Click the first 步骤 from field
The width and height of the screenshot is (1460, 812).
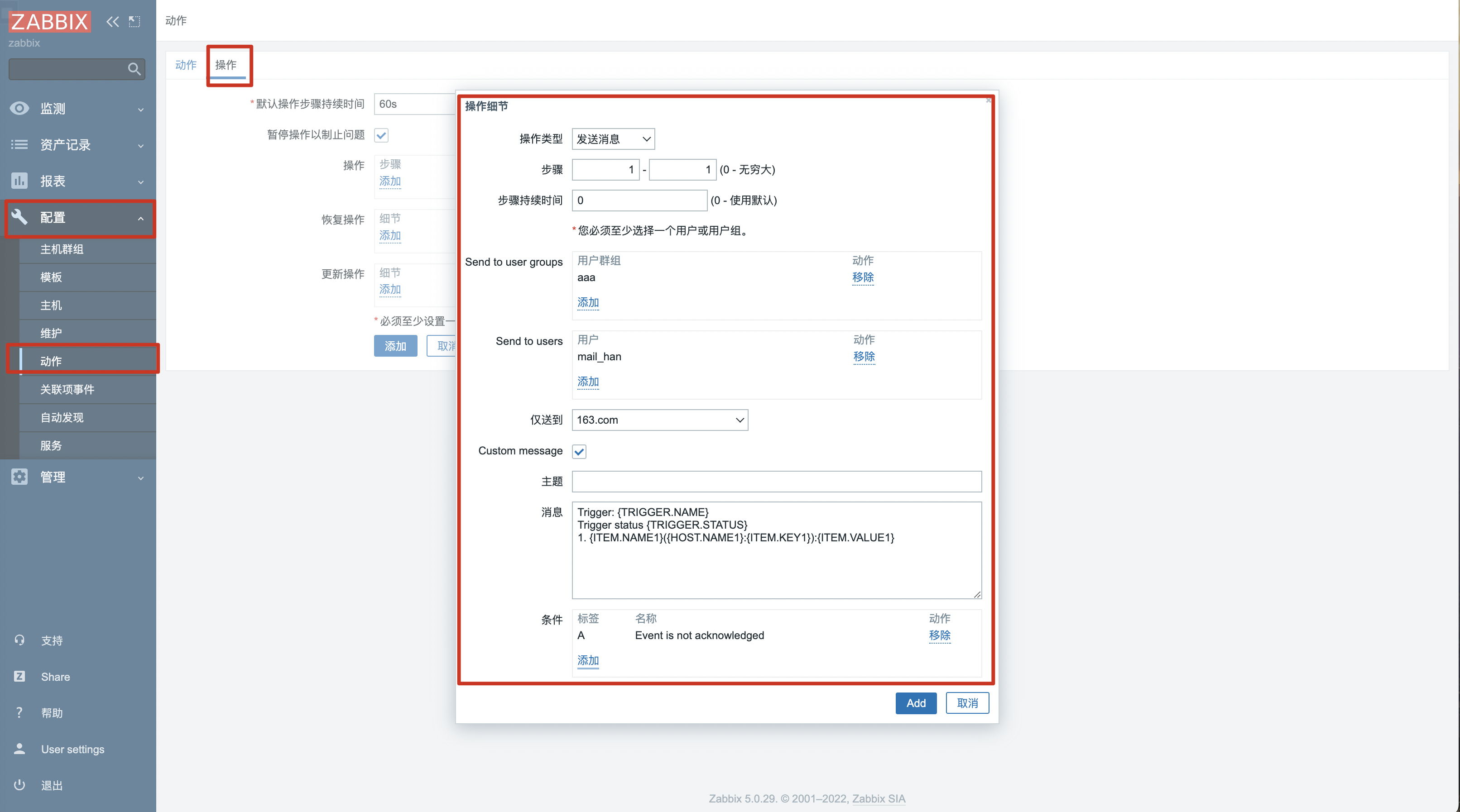605,169
